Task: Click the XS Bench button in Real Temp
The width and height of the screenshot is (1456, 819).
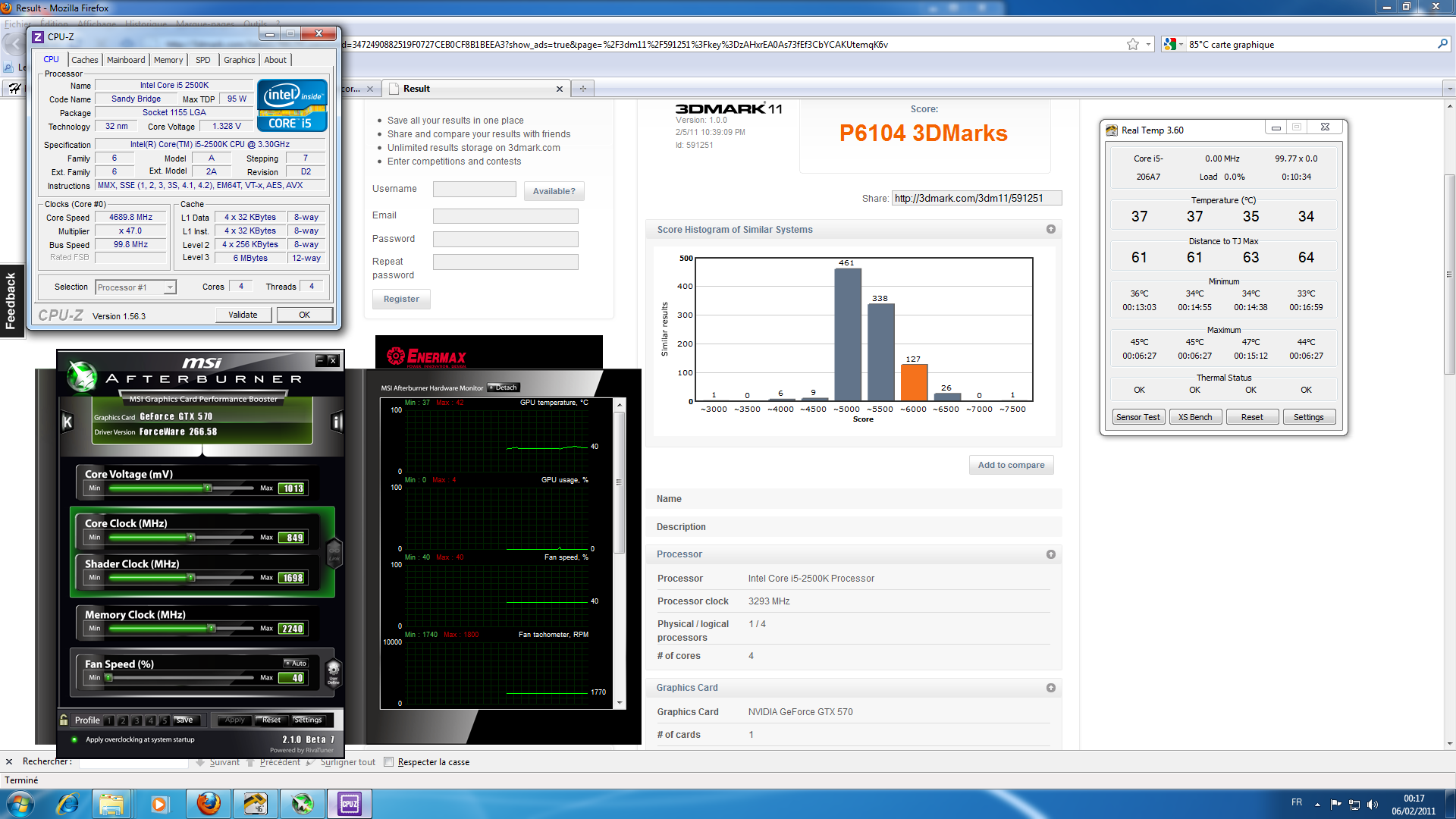Action: pyautogui.click(x=1194, y=417)
